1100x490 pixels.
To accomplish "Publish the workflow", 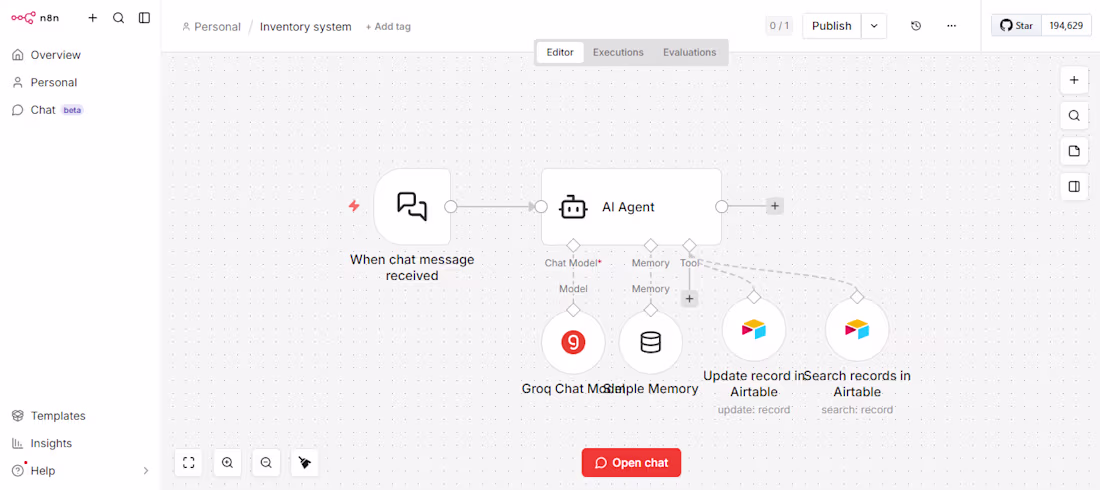I will (831, 26).
